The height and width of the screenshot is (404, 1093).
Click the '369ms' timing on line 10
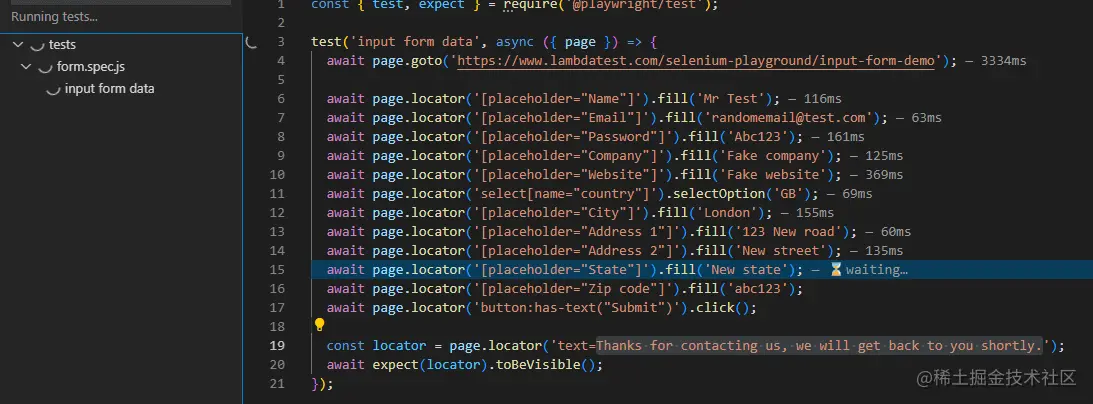click(x=883, y=175)
